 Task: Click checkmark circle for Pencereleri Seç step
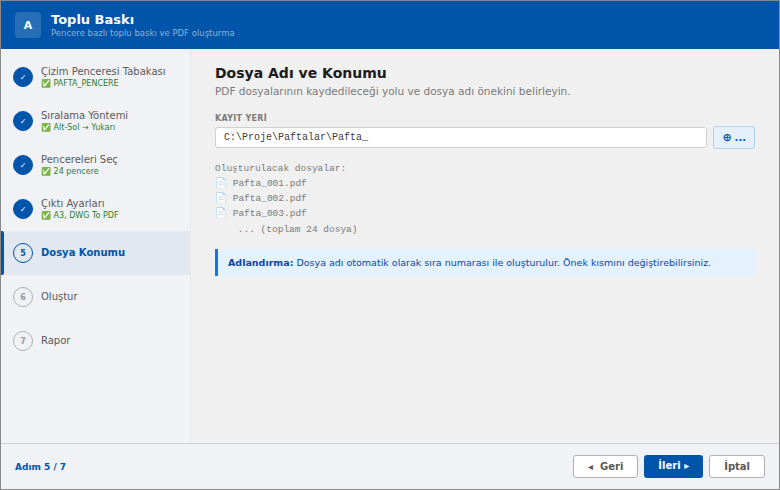coord(23,165)
